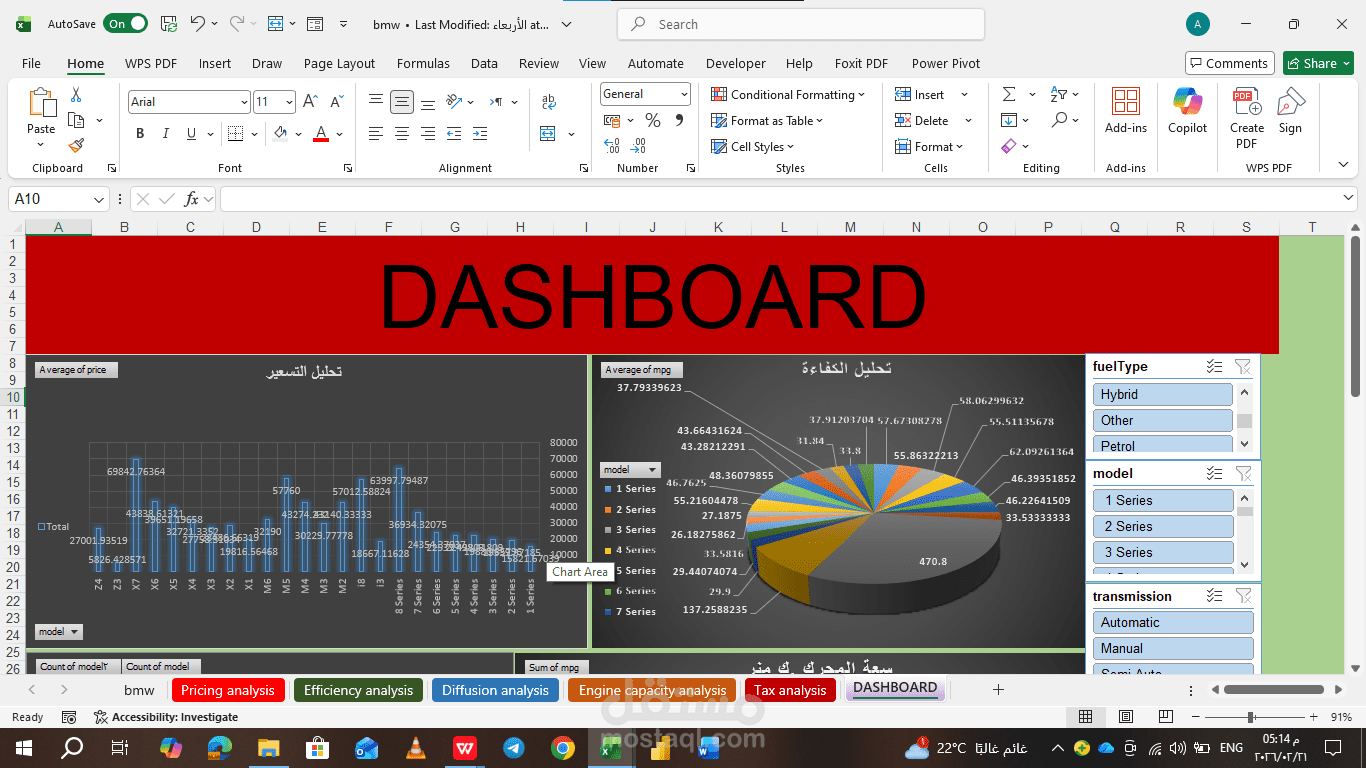1366x768 pixels.
Task: Click the Average of price field button
Action: click(76, 370)
